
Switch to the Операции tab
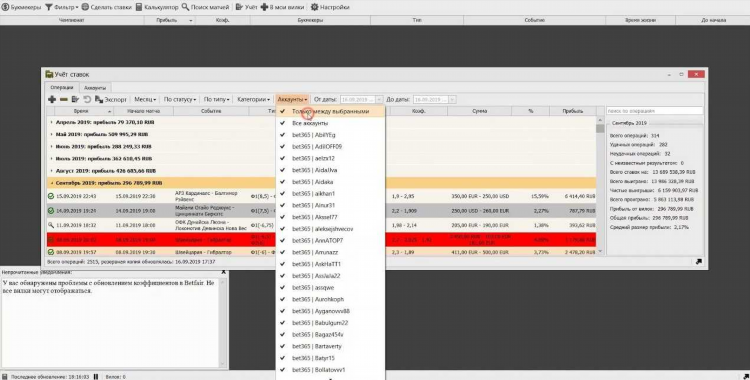coord(62,88)
